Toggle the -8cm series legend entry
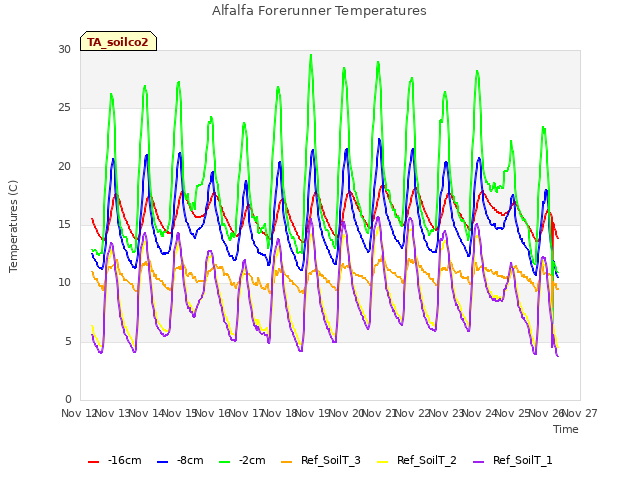 point(180,461)
